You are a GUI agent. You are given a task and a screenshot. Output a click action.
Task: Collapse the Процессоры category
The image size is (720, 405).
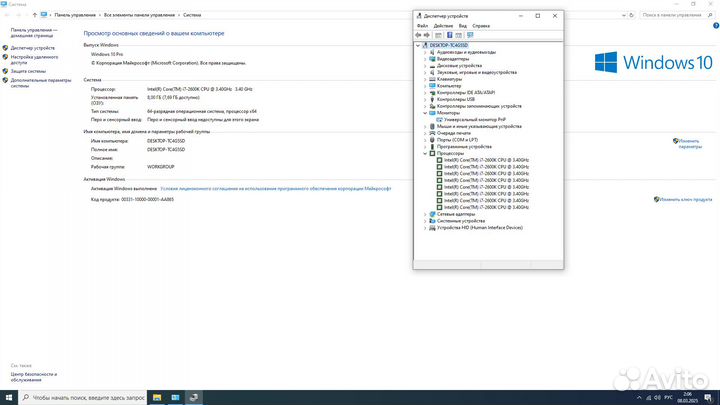[x=424, y=153]
